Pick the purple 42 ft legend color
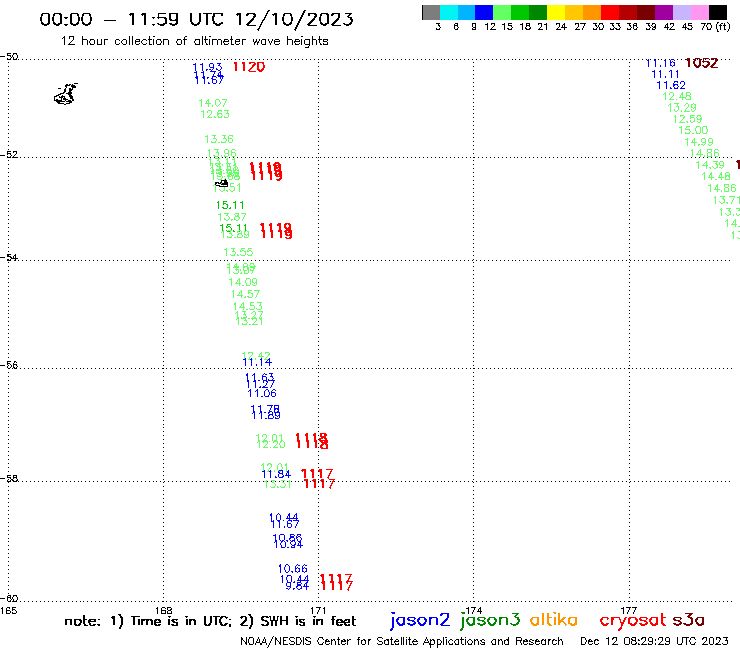 (x=664, y=12)
